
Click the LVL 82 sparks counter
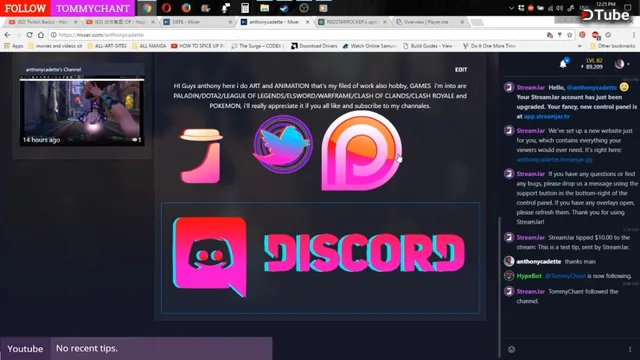pos(592,64)
